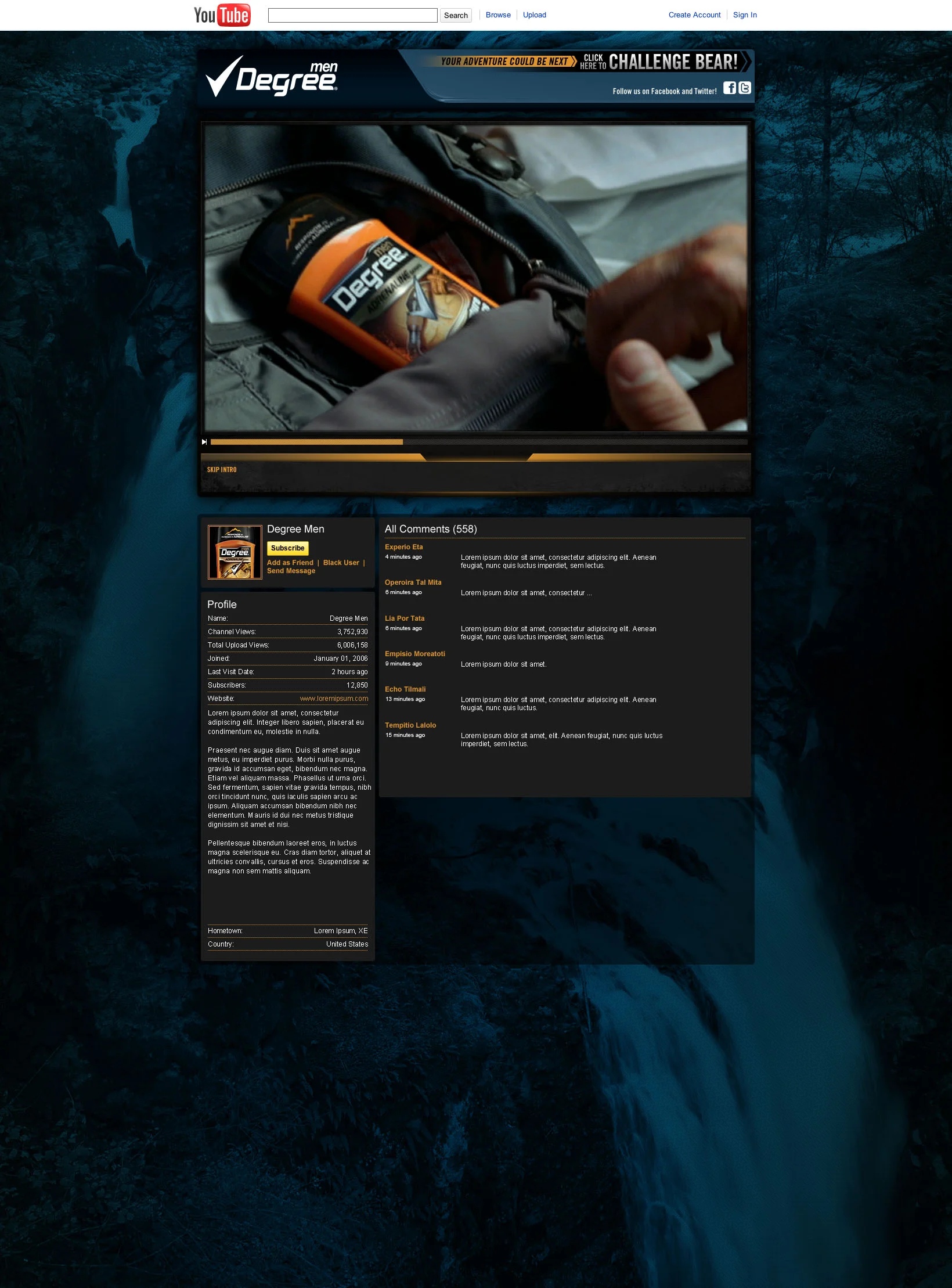This screenshot has height=1288, width=952.
Task: Click Your Adventure Could Be Next text
Action: [504, 62]
